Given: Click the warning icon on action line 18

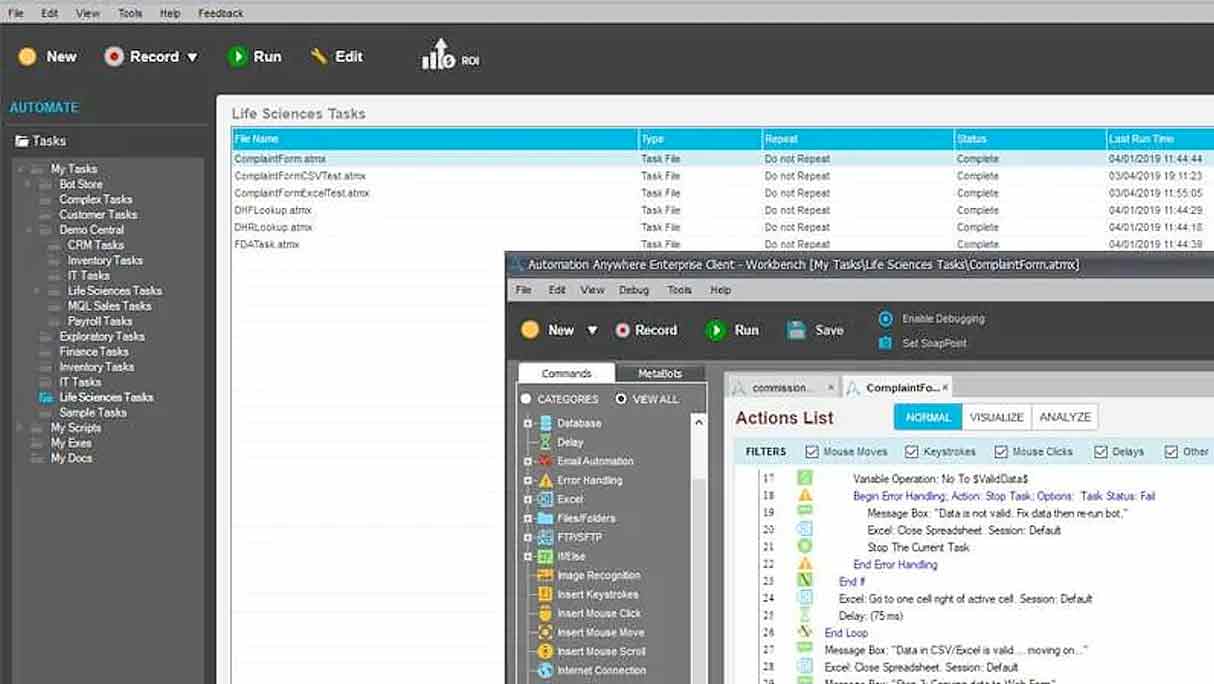Looking at the screenshot, I should coord(805,496).
